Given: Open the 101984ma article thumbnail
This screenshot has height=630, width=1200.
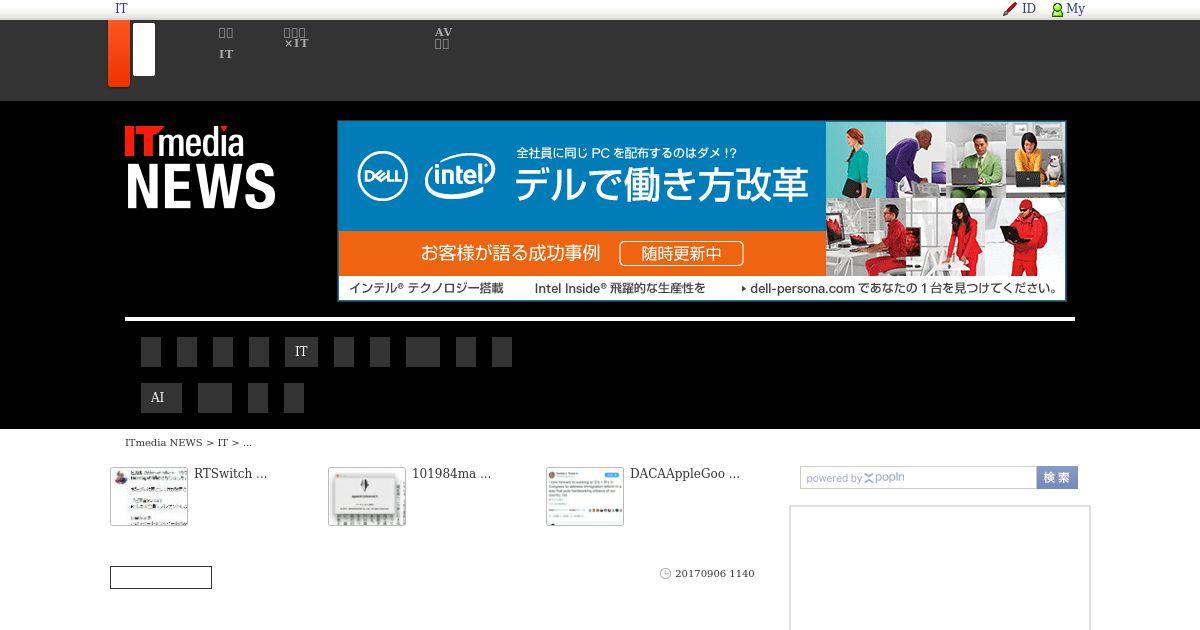Looking at the screenshot, I should (367, 496).
